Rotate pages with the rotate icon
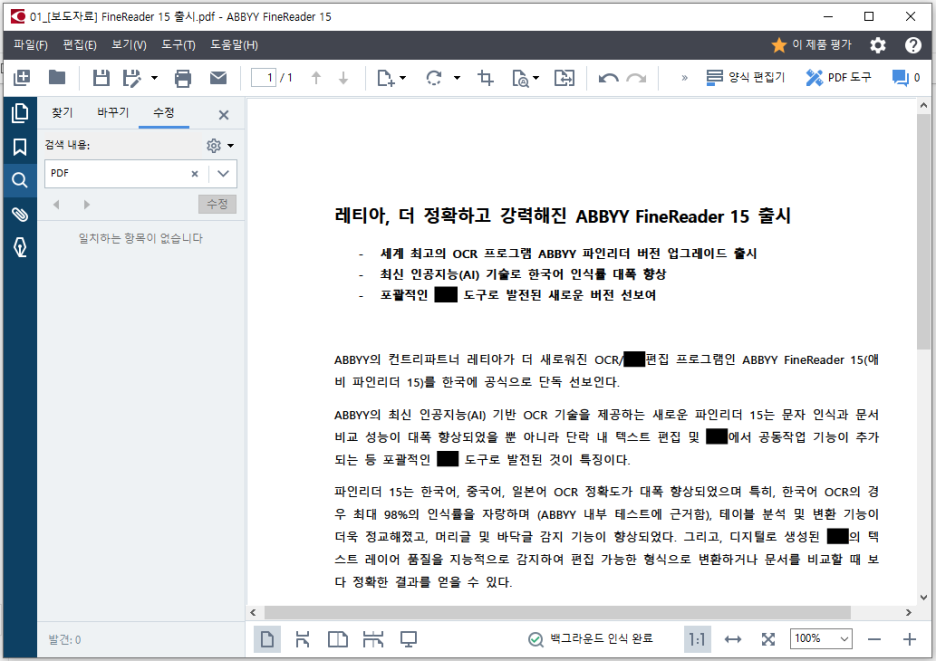Image resolution: width=936 pixels, height=661 pixels. 434,78
